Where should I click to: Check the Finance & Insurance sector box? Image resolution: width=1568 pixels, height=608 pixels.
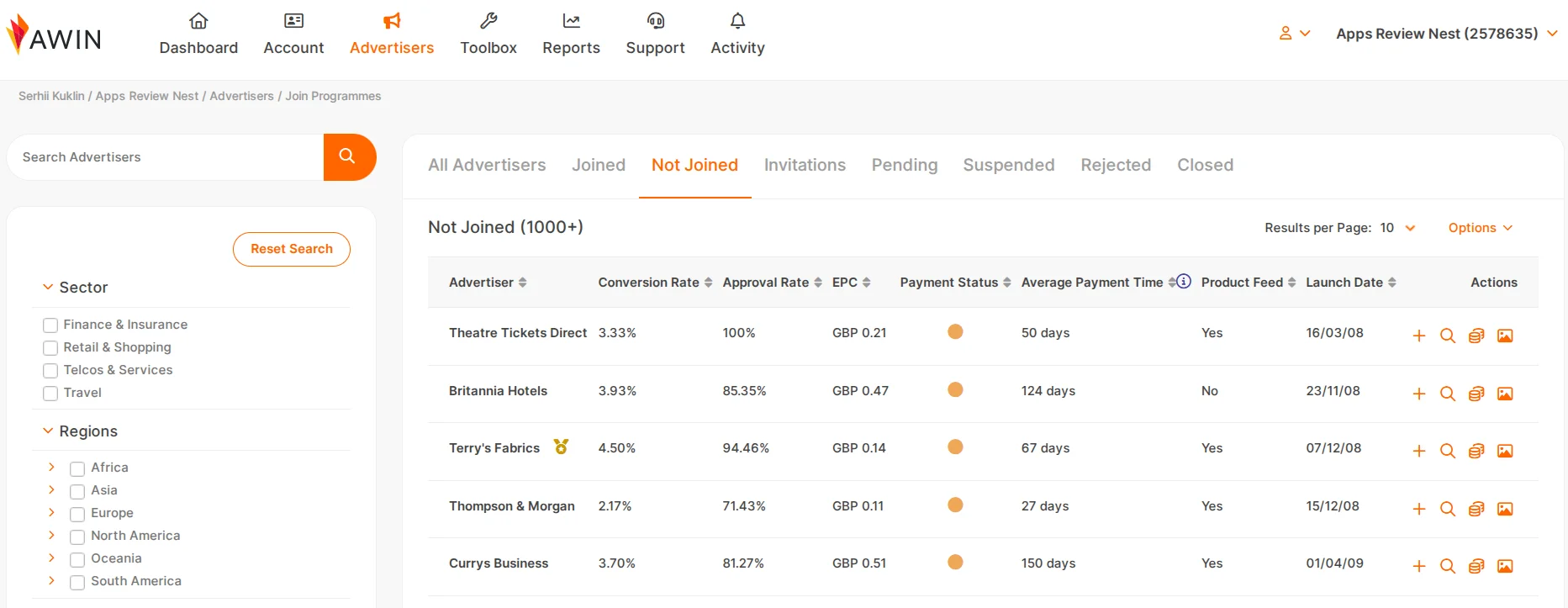click(50, 325)
